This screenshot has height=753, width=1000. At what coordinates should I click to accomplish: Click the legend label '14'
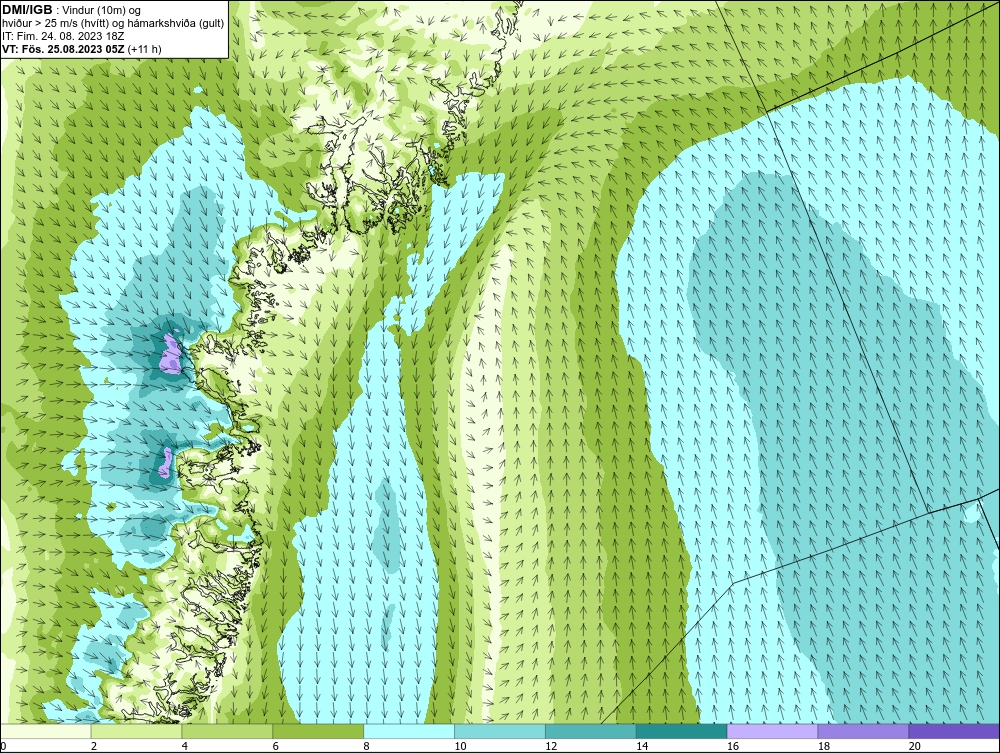[x=642, y=746]
